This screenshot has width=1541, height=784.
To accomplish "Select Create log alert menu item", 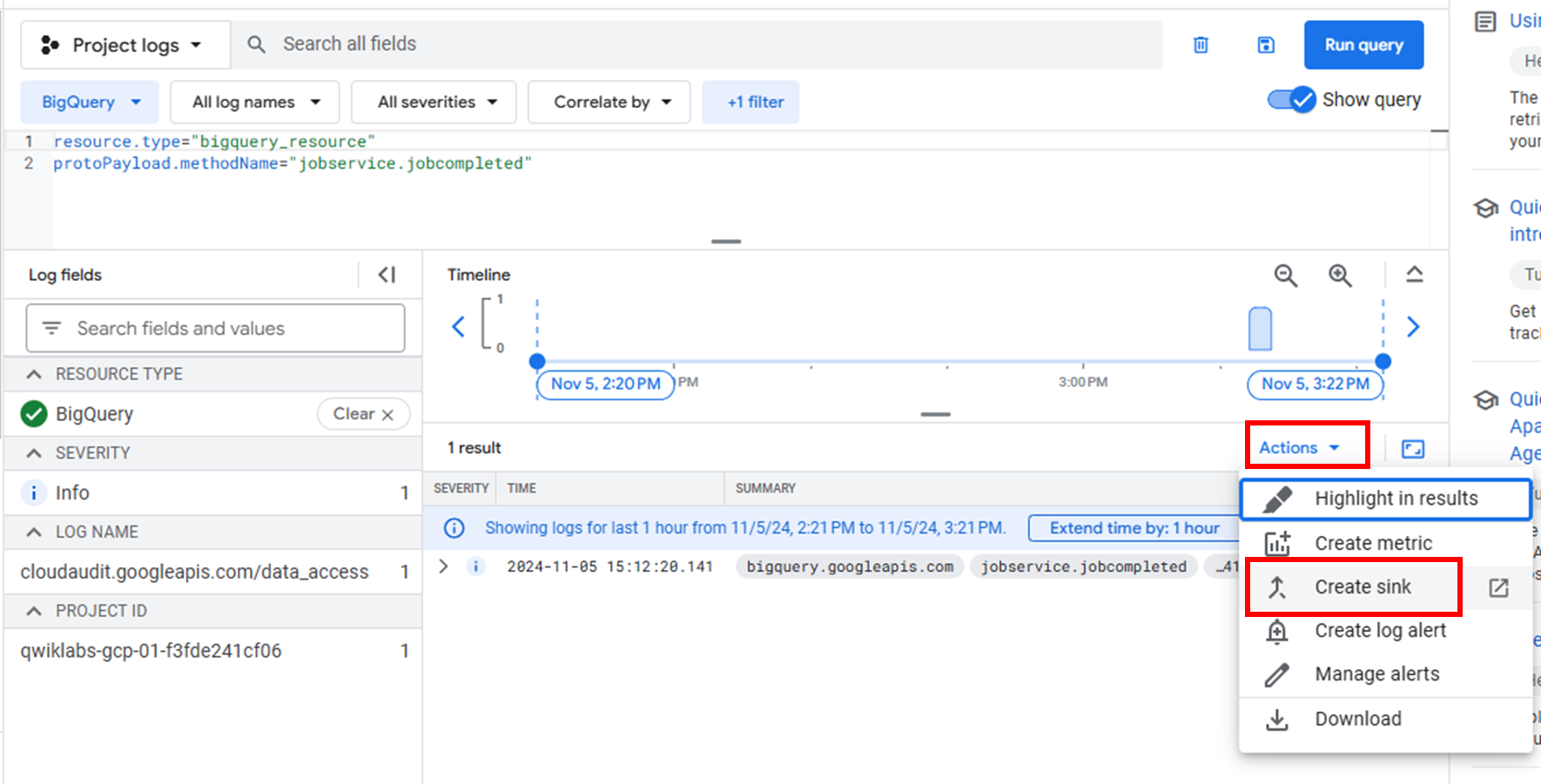I will click(x=1385, y=631).
